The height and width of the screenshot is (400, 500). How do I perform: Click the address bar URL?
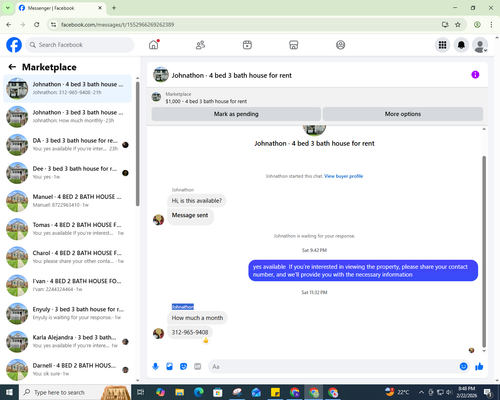(x=117, y=24)
